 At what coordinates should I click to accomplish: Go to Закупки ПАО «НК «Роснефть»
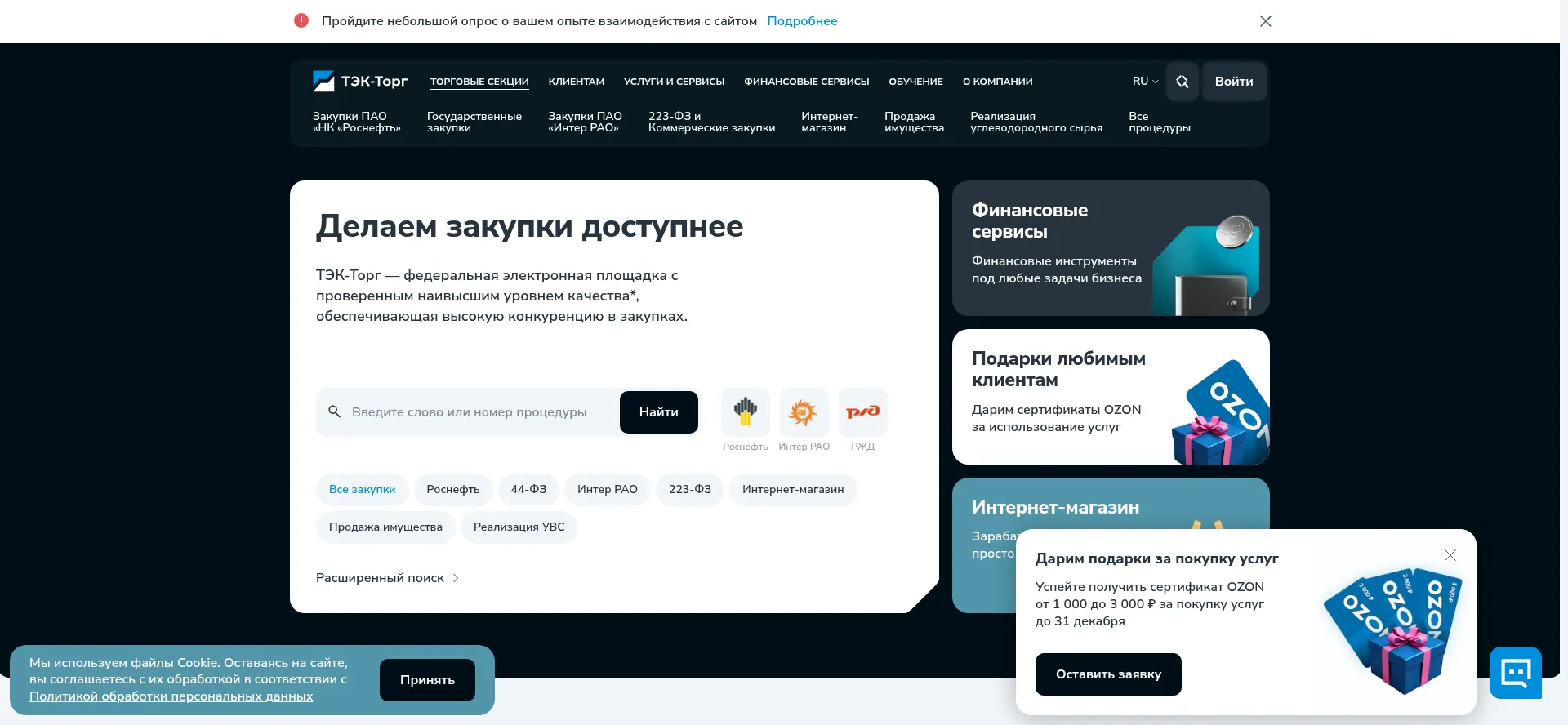[357, 122]
